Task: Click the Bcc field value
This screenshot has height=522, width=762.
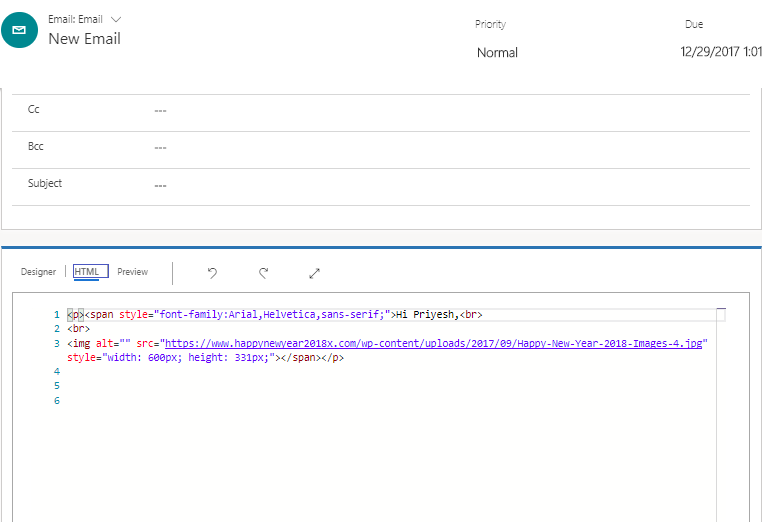Action: (160, 148)
